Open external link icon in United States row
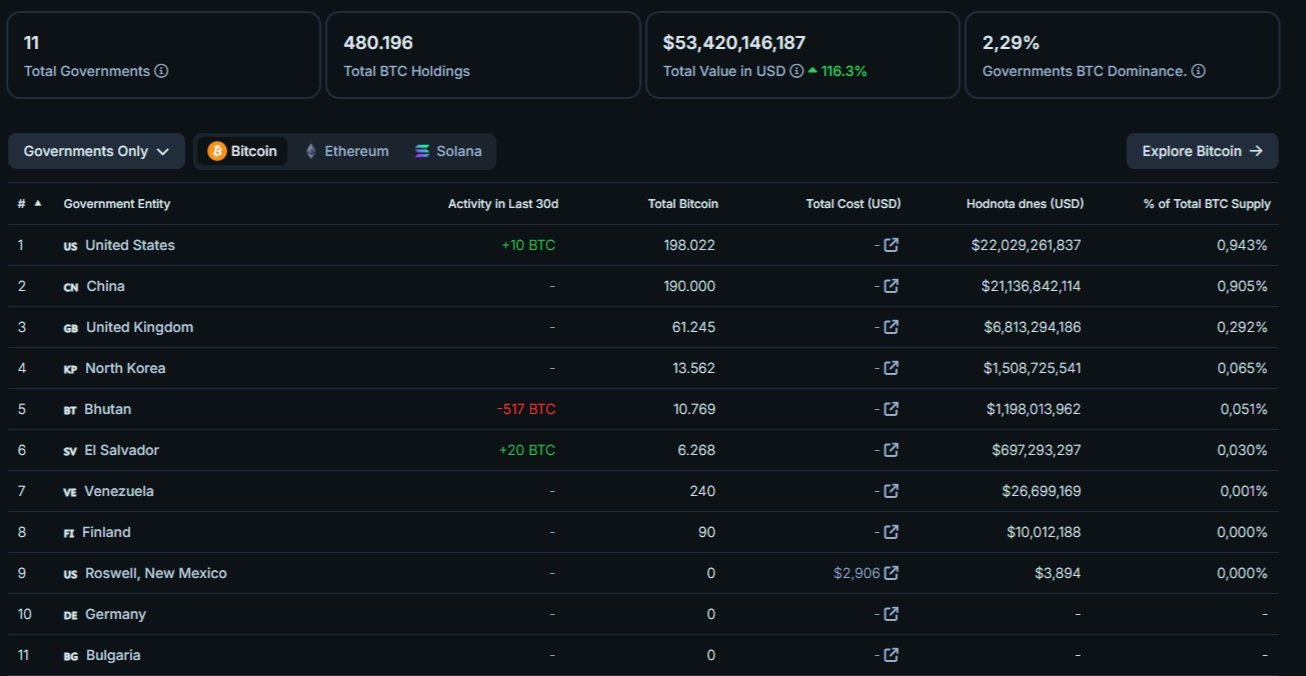 tap(891, 245)
